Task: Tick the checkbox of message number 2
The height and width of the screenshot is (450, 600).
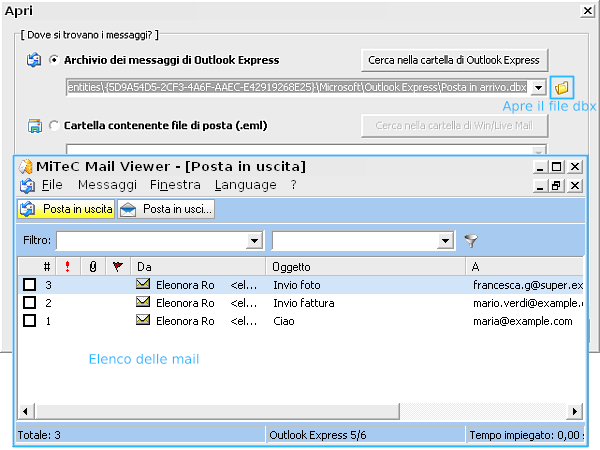Action: [x=29, y=303]
